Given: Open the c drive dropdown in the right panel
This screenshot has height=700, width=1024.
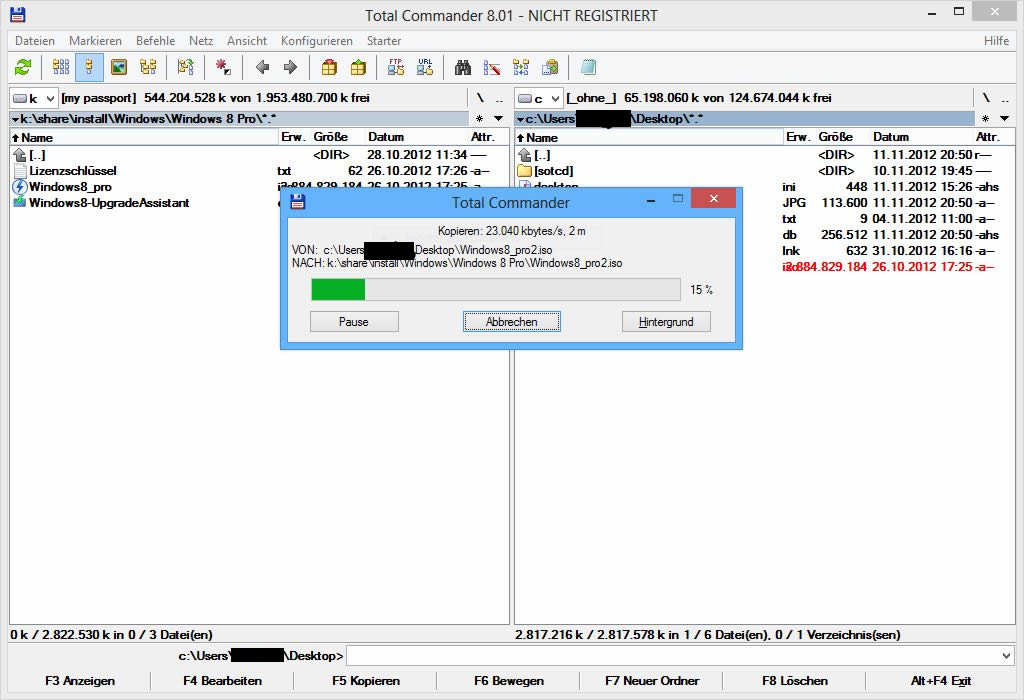Looking at the screenshot, I should 539,99.
